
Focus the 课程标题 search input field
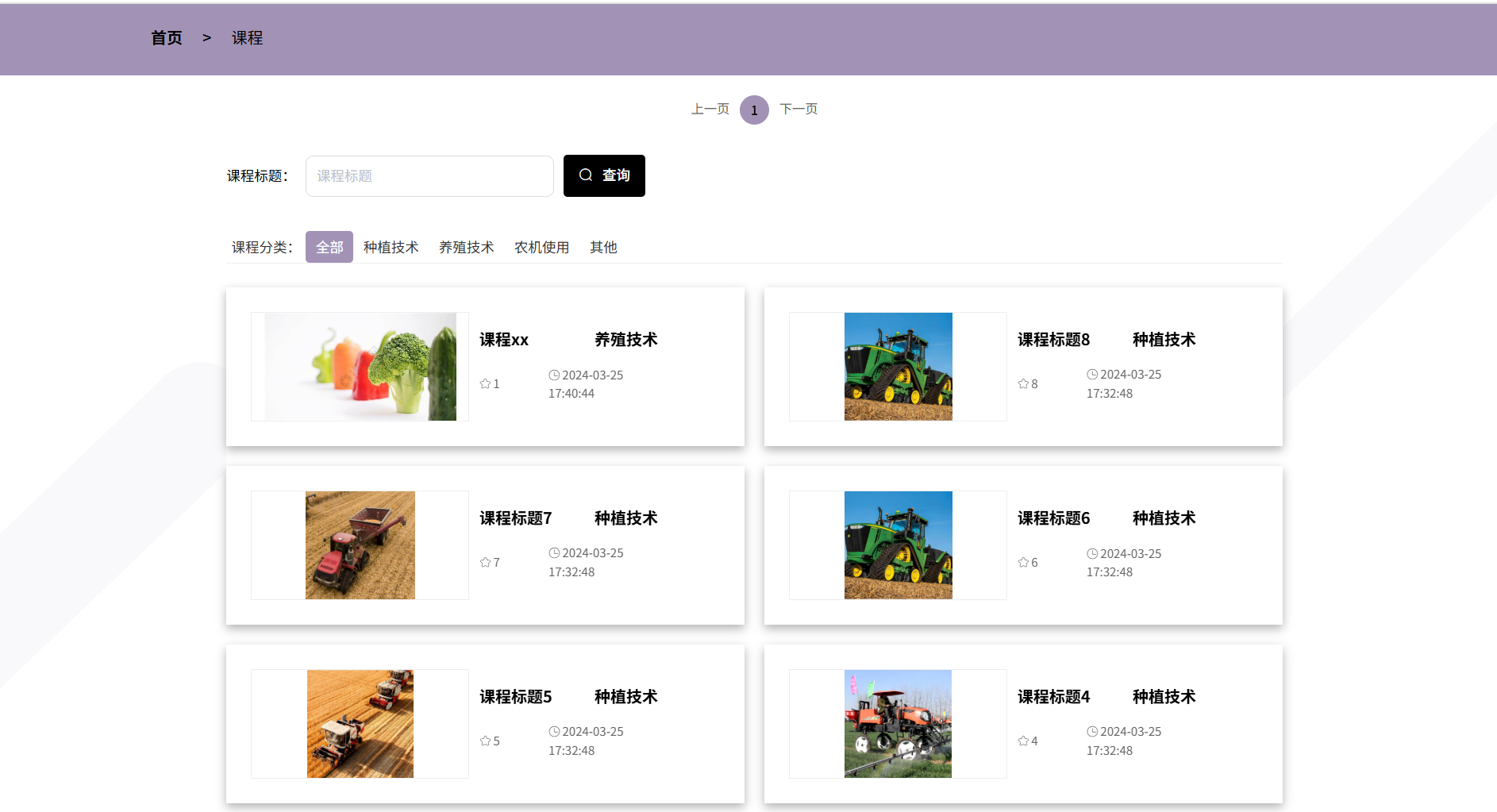[x=429, y=175]
